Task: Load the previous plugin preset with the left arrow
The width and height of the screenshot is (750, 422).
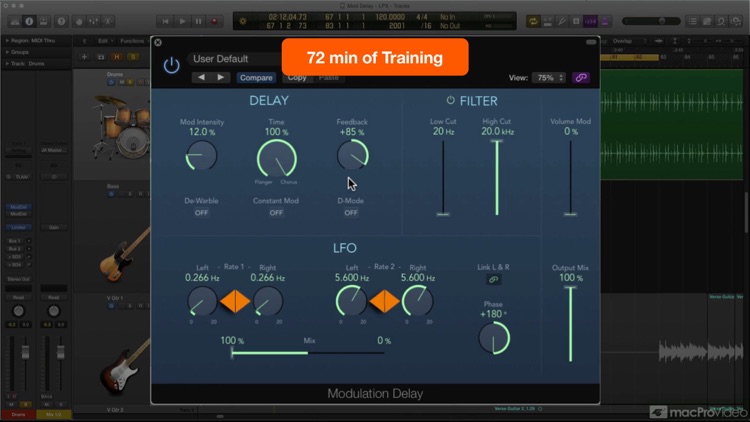Action: (201, 78)
